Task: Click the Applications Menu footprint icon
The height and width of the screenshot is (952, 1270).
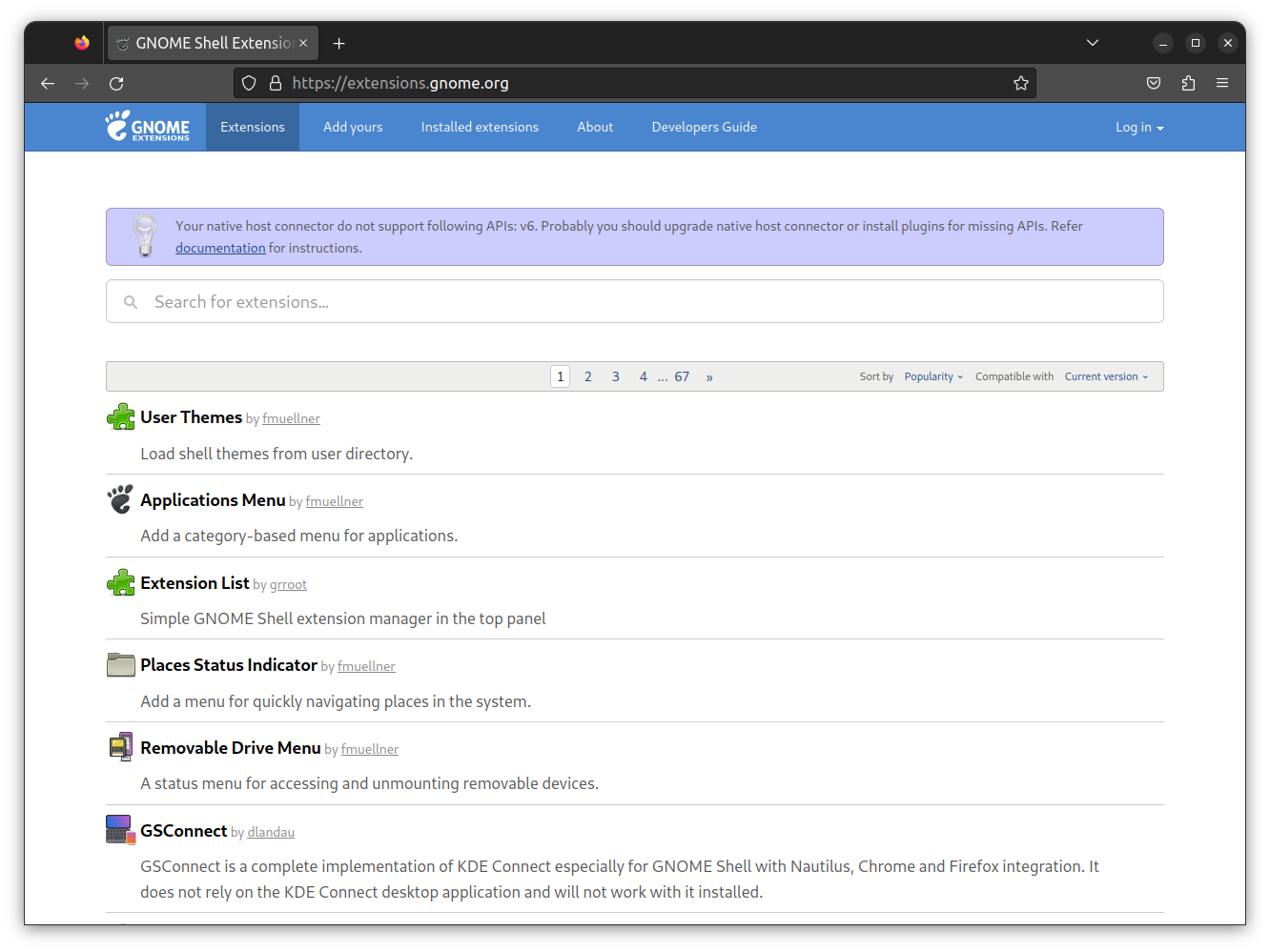Action: coord(121,499)
